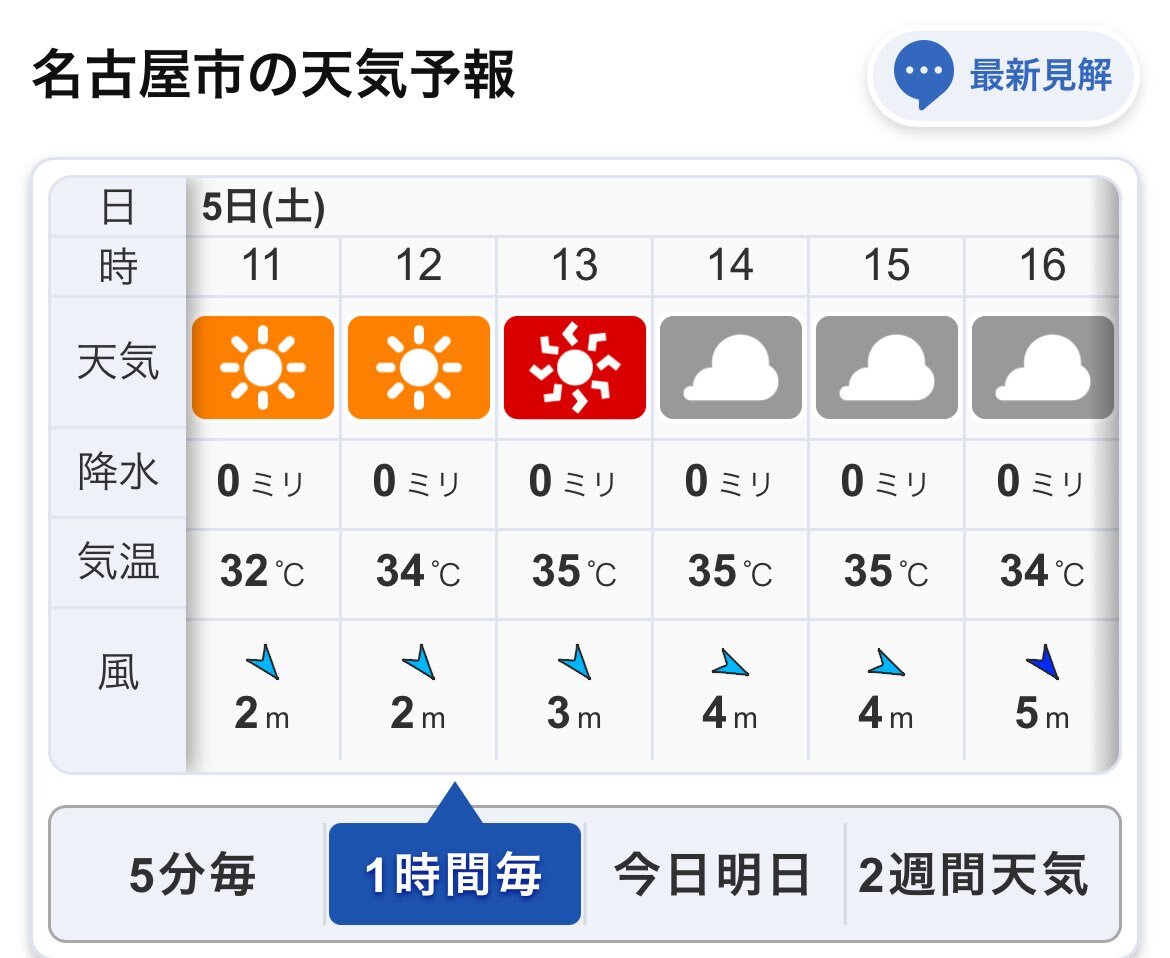This screenshot has height=958, width=1170.
Task: Select the 1時間毎 tab
Action: 454,874
